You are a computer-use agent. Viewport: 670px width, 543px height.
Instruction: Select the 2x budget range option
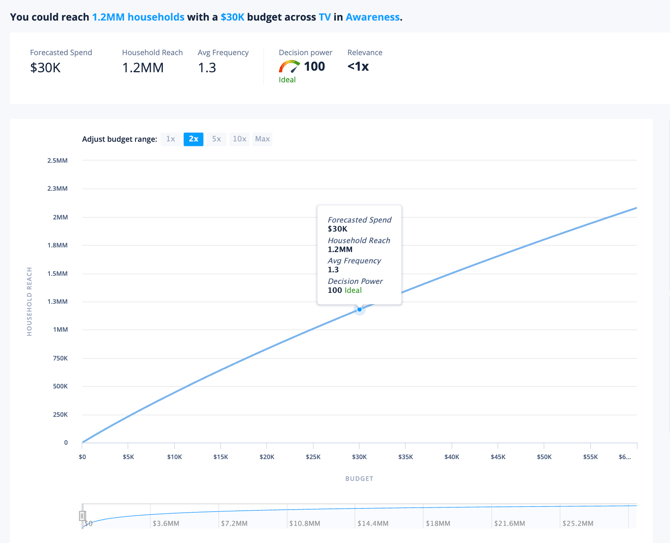(193, 139)
